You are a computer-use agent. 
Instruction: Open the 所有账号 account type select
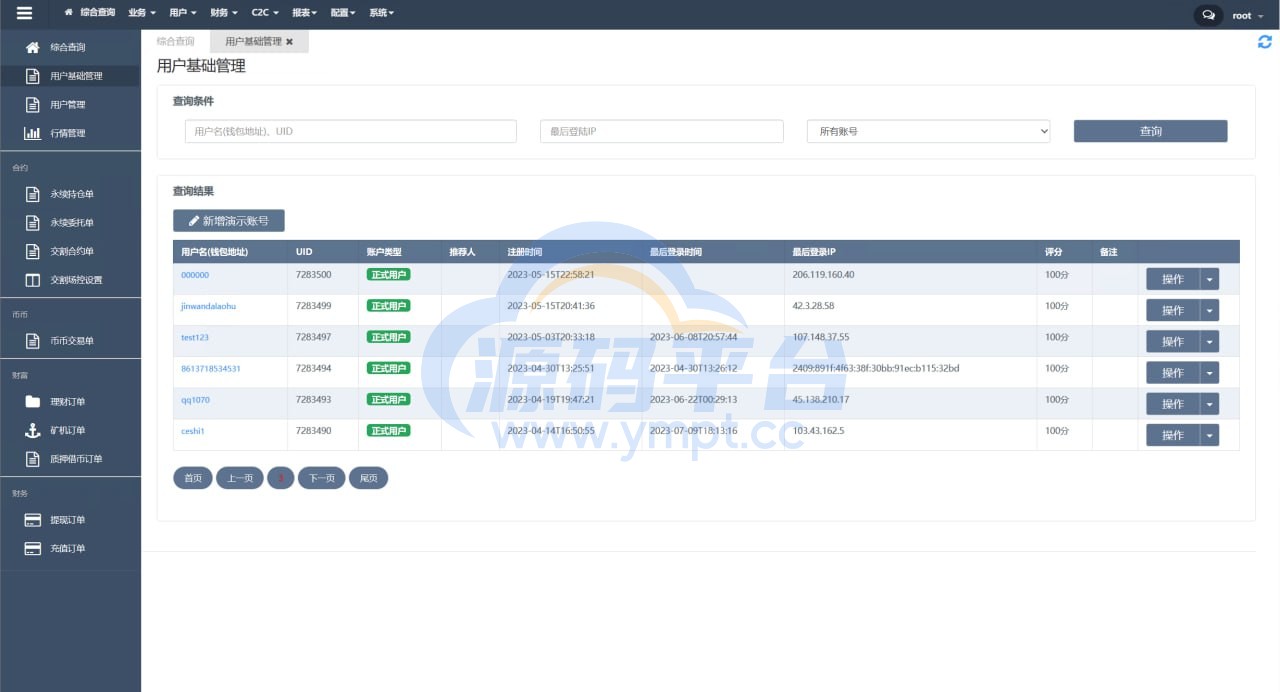[928, 131]
